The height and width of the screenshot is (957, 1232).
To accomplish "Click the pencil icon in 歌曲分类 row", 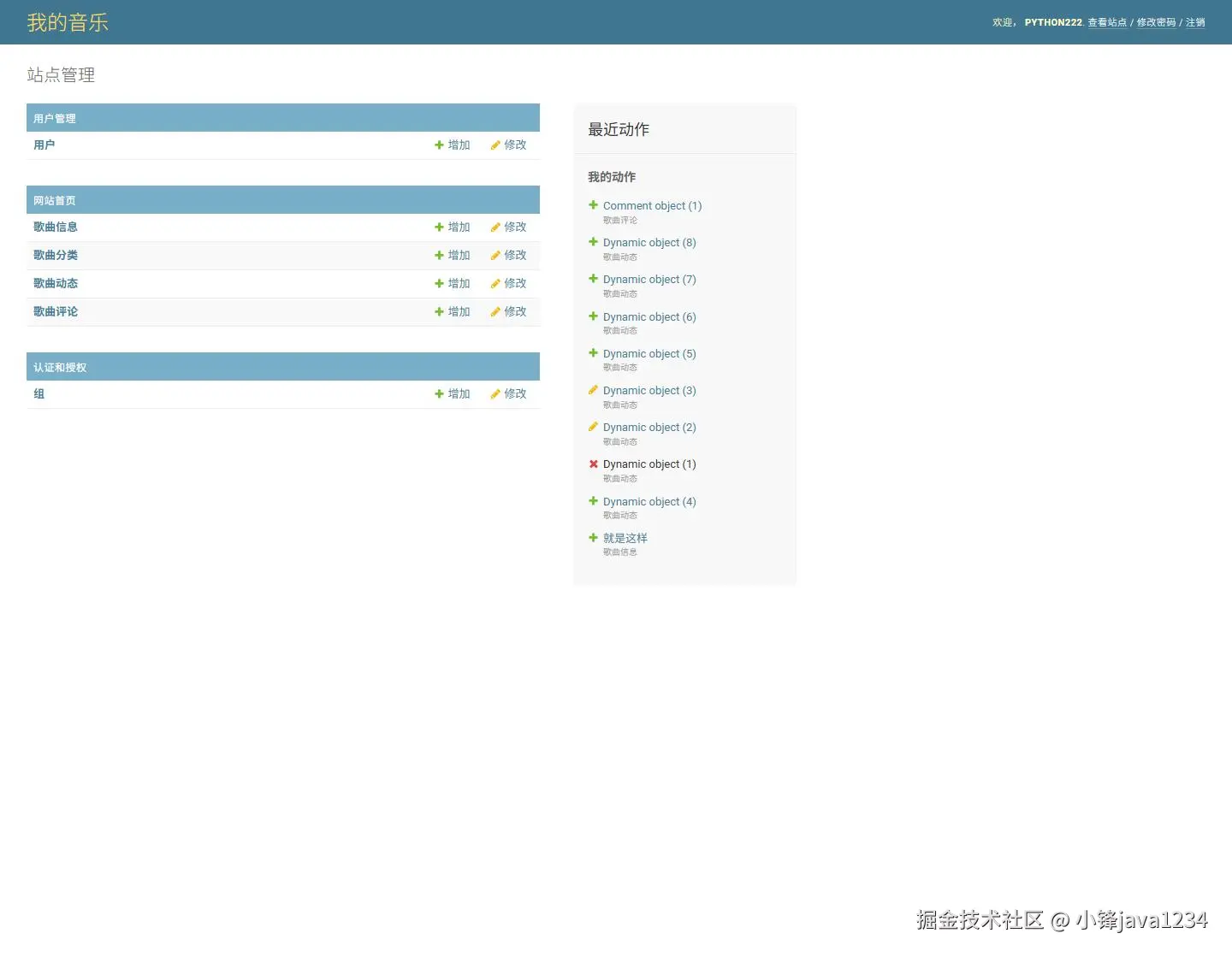I will (495, 256).
